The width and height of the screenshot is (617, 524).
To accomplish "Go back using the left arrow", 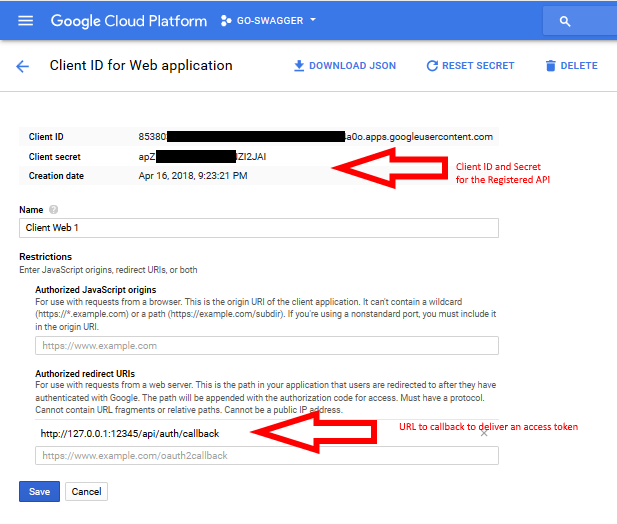I will click(x=22, y=66).
